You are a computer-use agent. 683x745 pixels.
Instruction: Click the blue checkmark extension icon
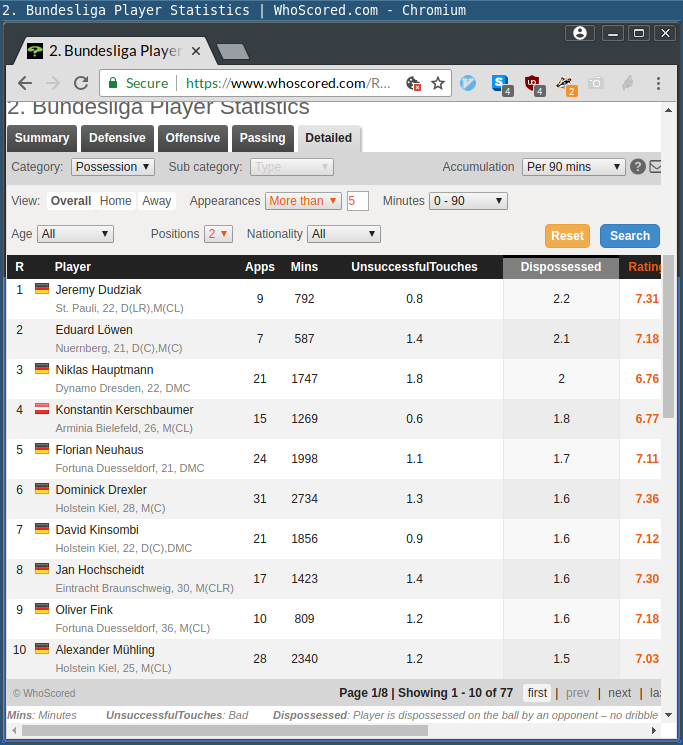pos(468,83)
